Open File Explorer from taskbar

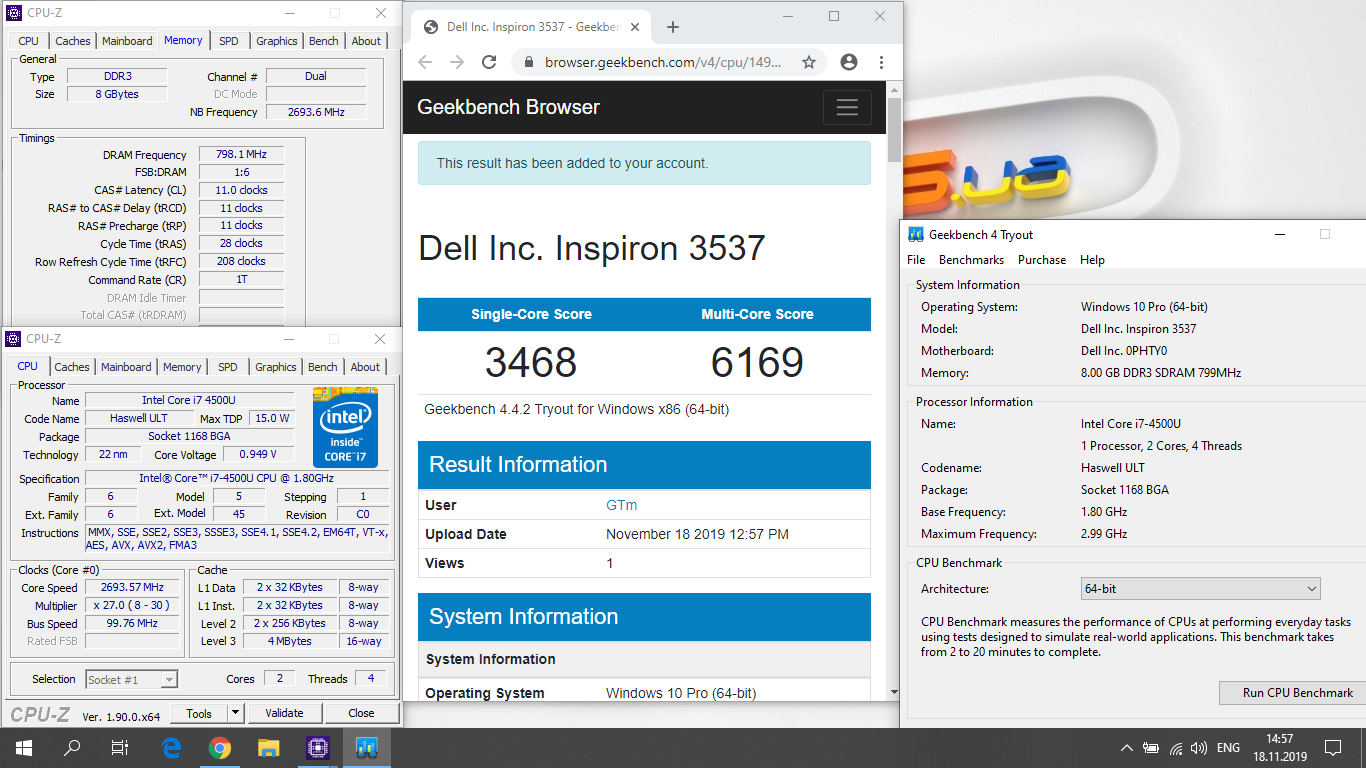click(x=268, y=748)
